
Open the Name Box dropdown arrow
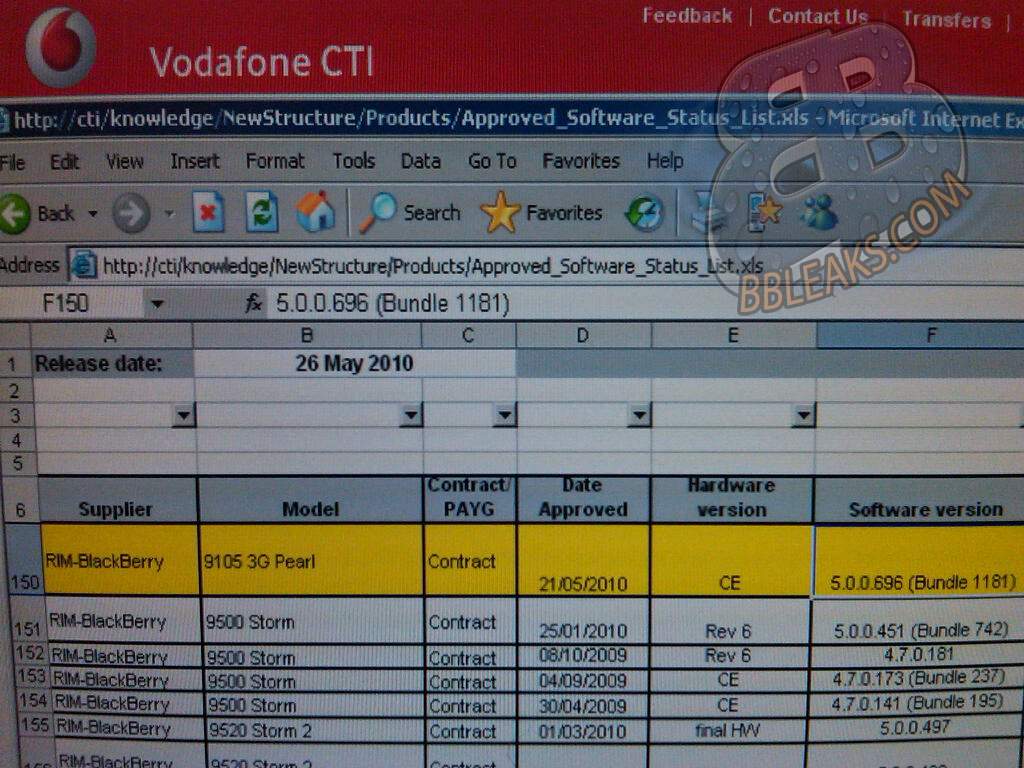click(157, 304)
